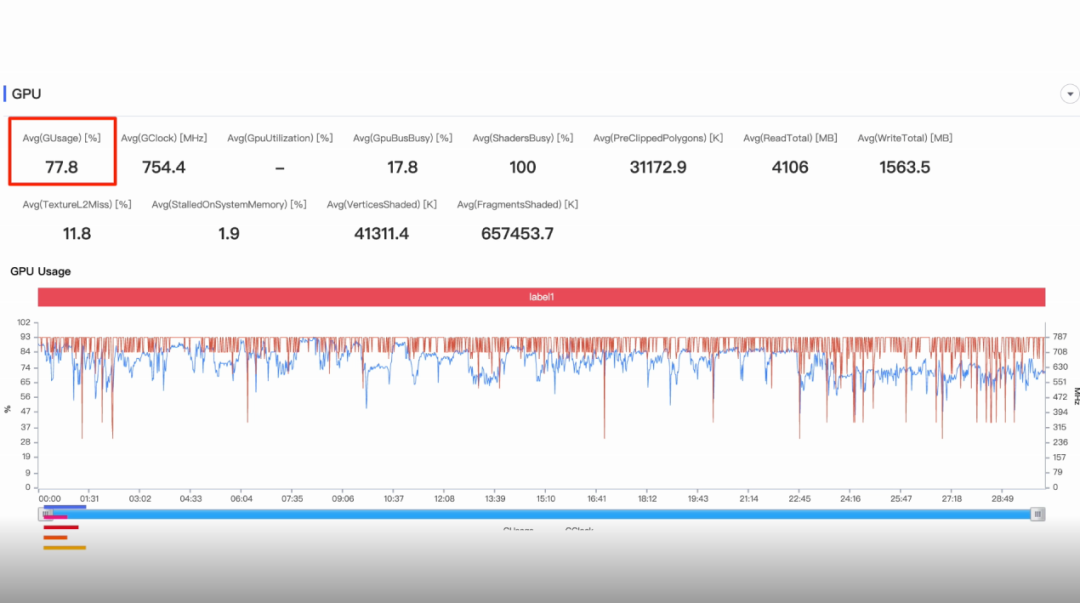Click the Avg(ReadTotal) value 4106
The height and width of the screenshot is (603, 1080).
click(790, 167)
